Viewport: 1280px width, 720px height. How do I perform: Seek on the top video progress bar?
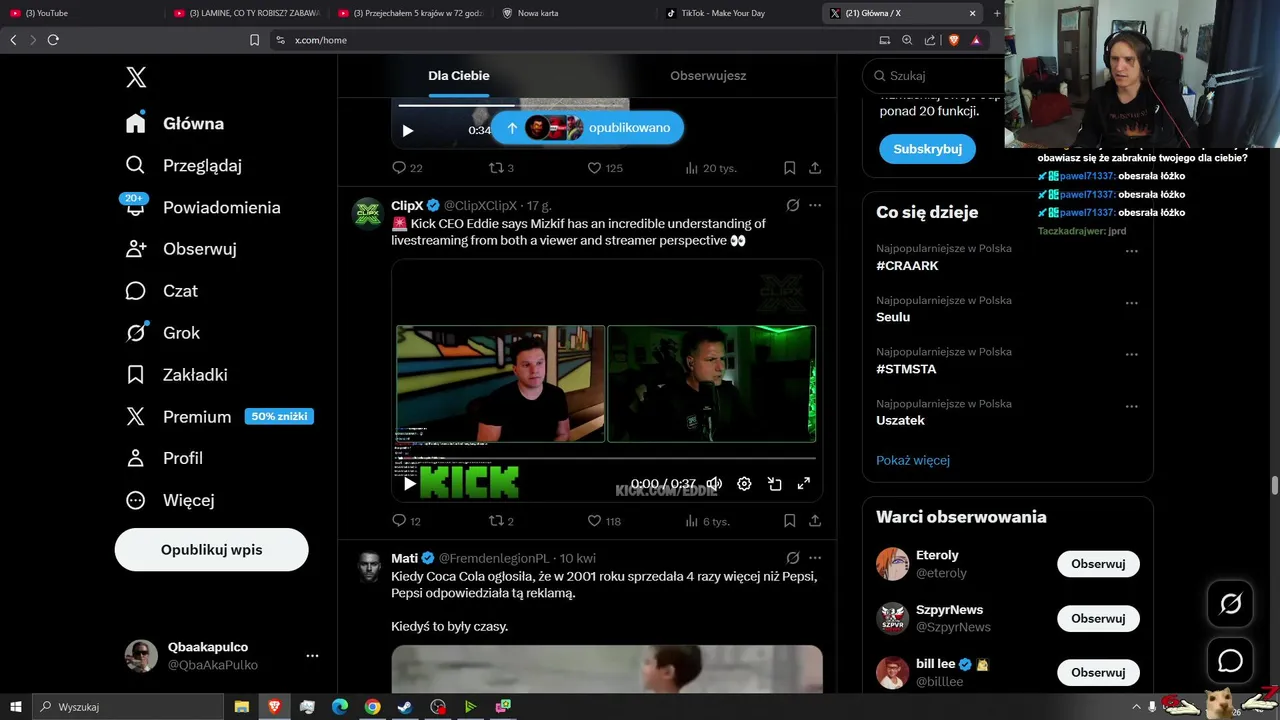tap(512, 105)
